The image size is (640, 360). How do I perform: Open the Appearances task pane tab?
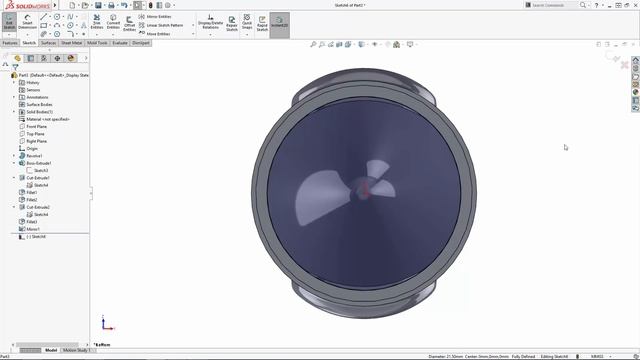636,92
